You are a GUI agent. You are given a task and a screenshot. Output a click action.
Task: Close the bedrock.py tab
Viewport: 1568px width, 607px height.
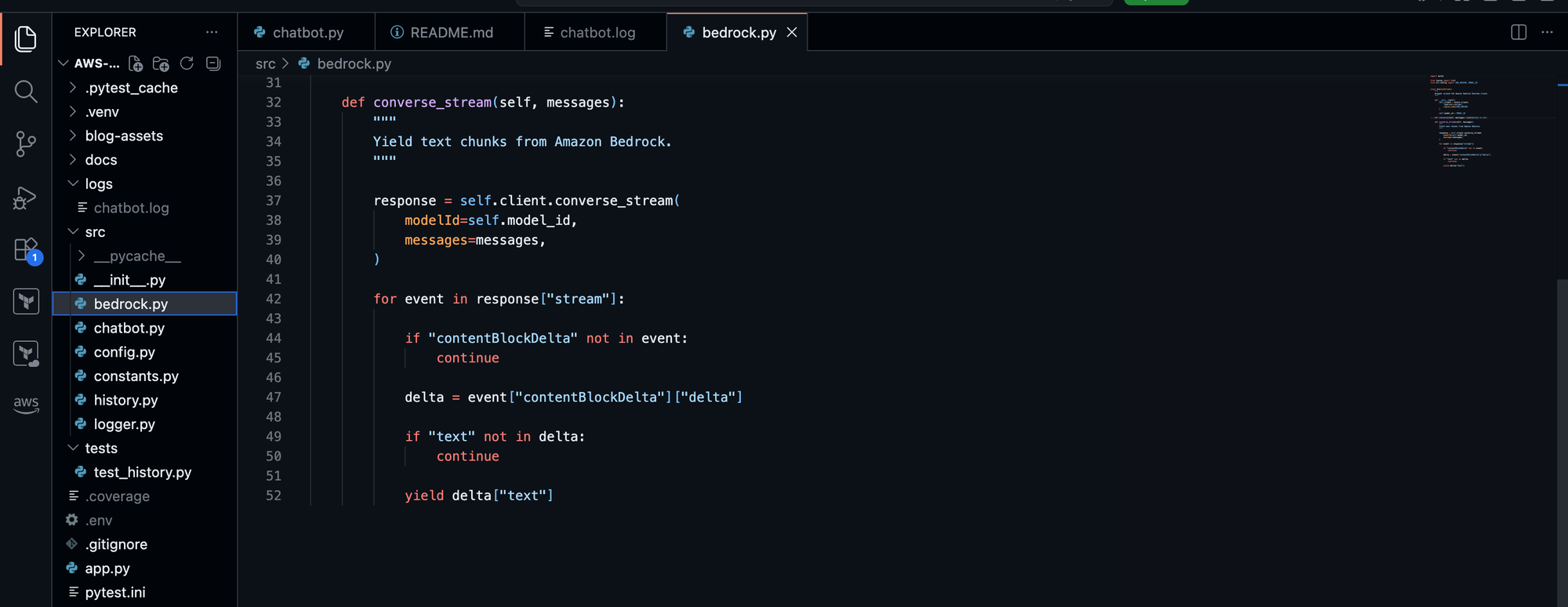point(792,32)
